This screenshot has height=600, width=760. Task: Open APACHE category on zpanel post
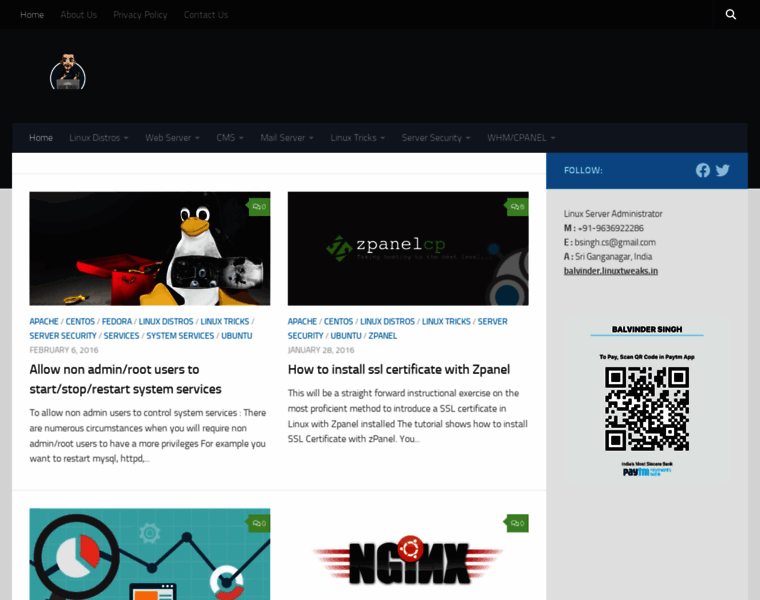[302, 321]
